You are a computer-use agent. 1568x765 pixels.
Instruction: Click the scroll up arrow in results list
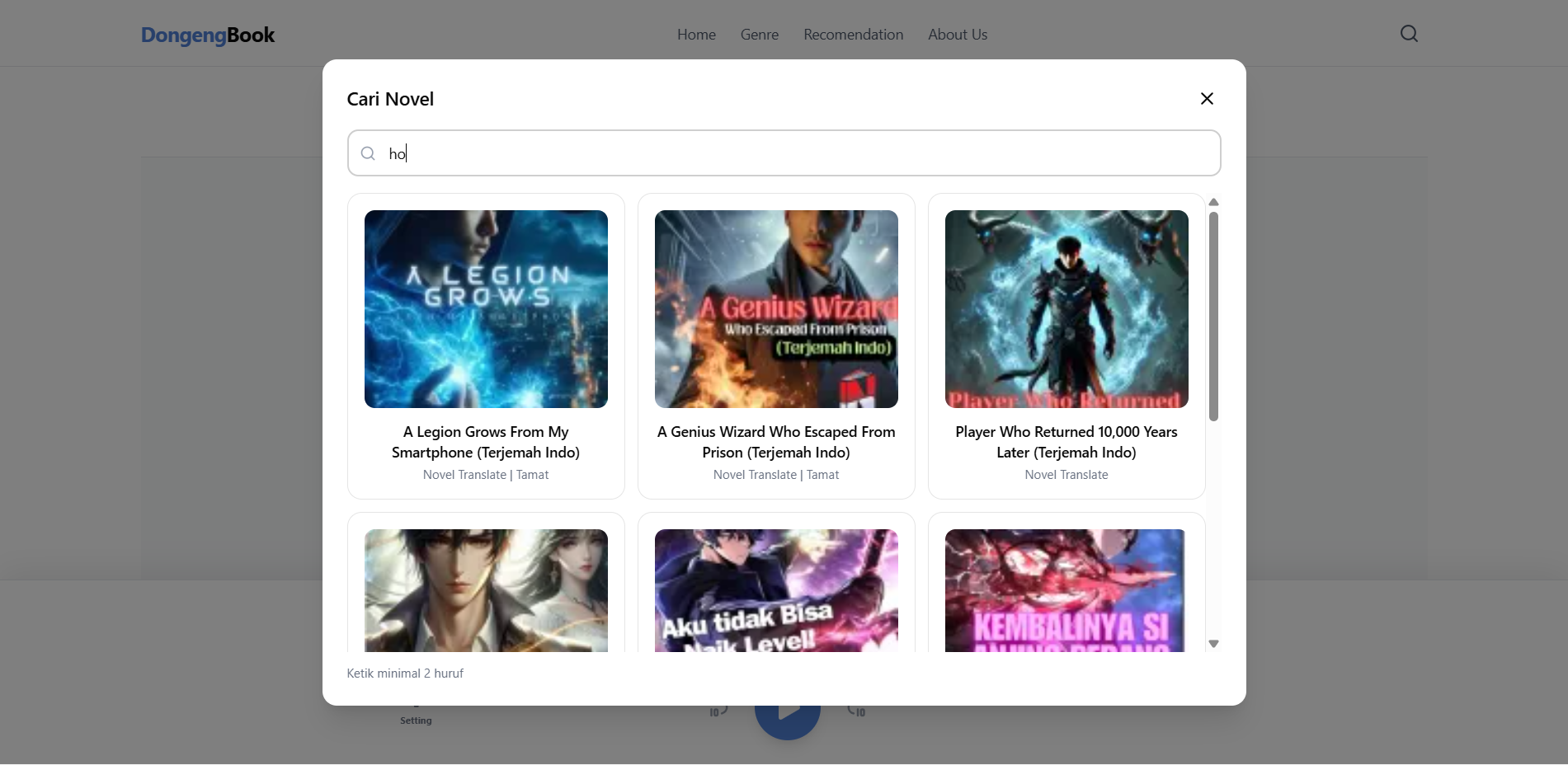tap(1213, 202)
